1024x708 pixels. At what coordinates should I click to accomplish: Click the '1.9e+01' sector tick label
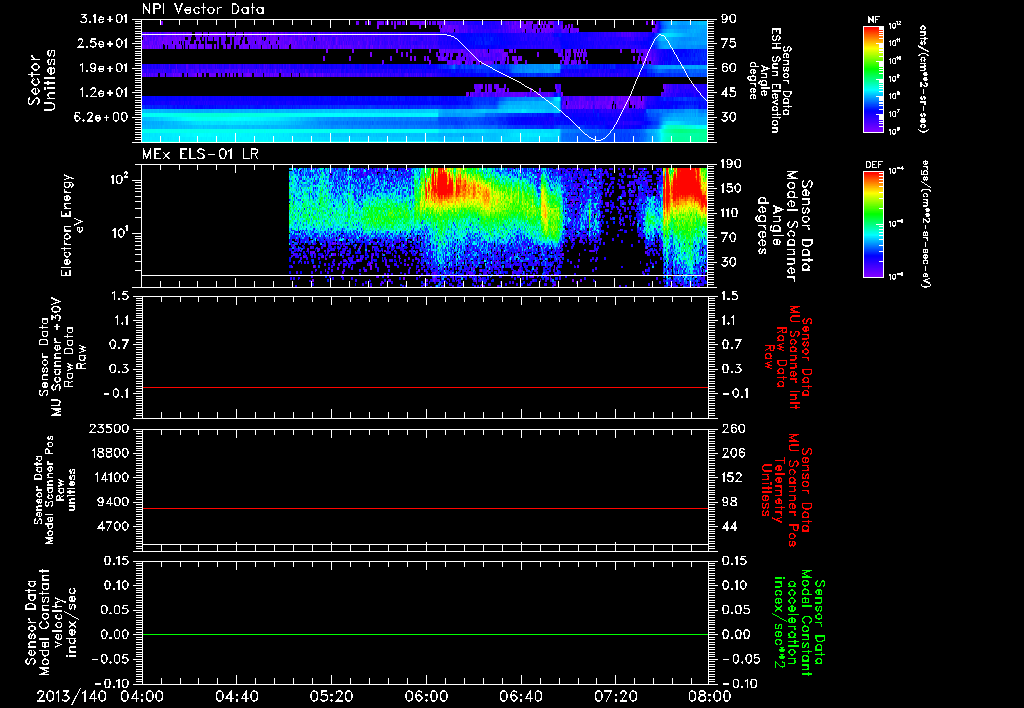coord(106,68)
